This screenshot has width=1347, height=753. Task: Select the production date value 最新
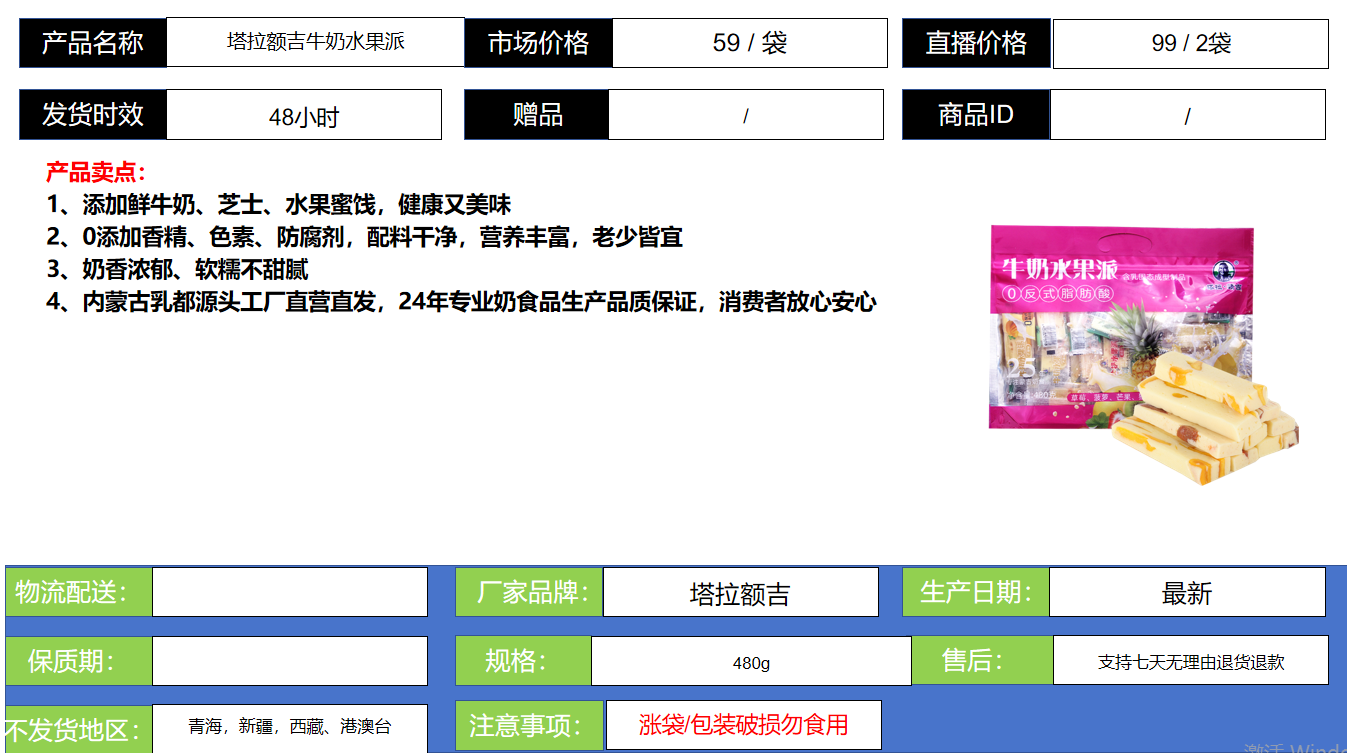coord(1186,593)
